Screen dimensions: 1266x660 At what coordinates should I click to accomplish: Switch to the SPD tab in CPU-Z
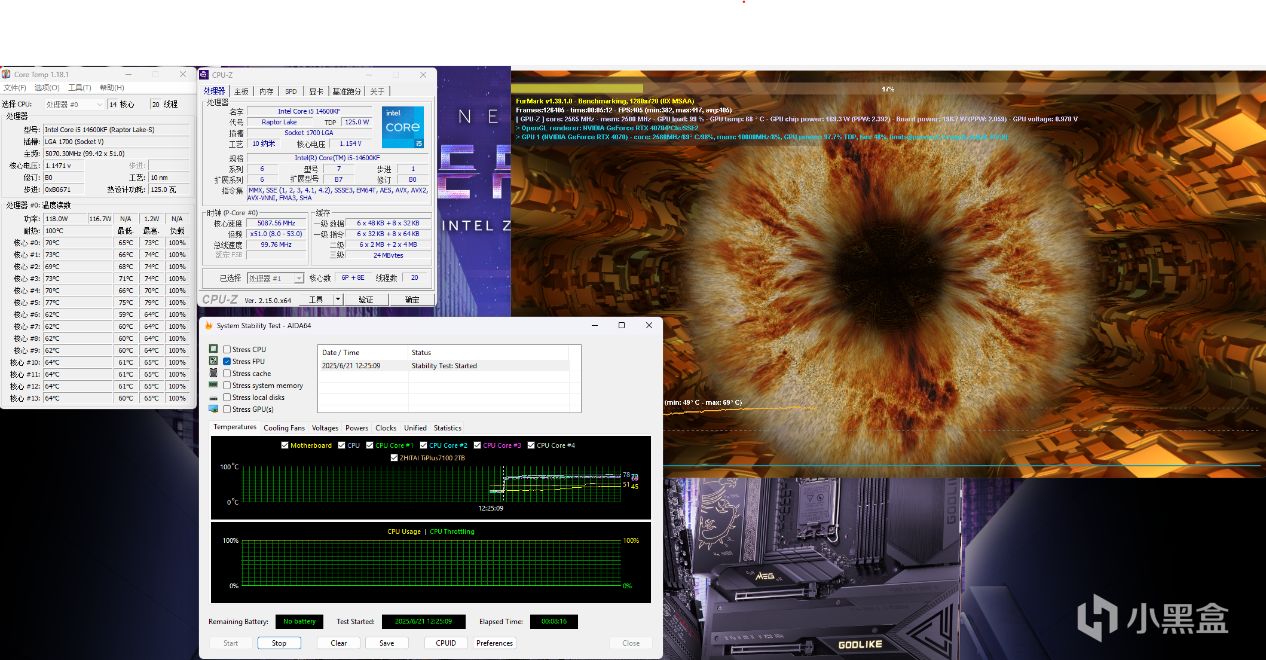coord(291,91)
